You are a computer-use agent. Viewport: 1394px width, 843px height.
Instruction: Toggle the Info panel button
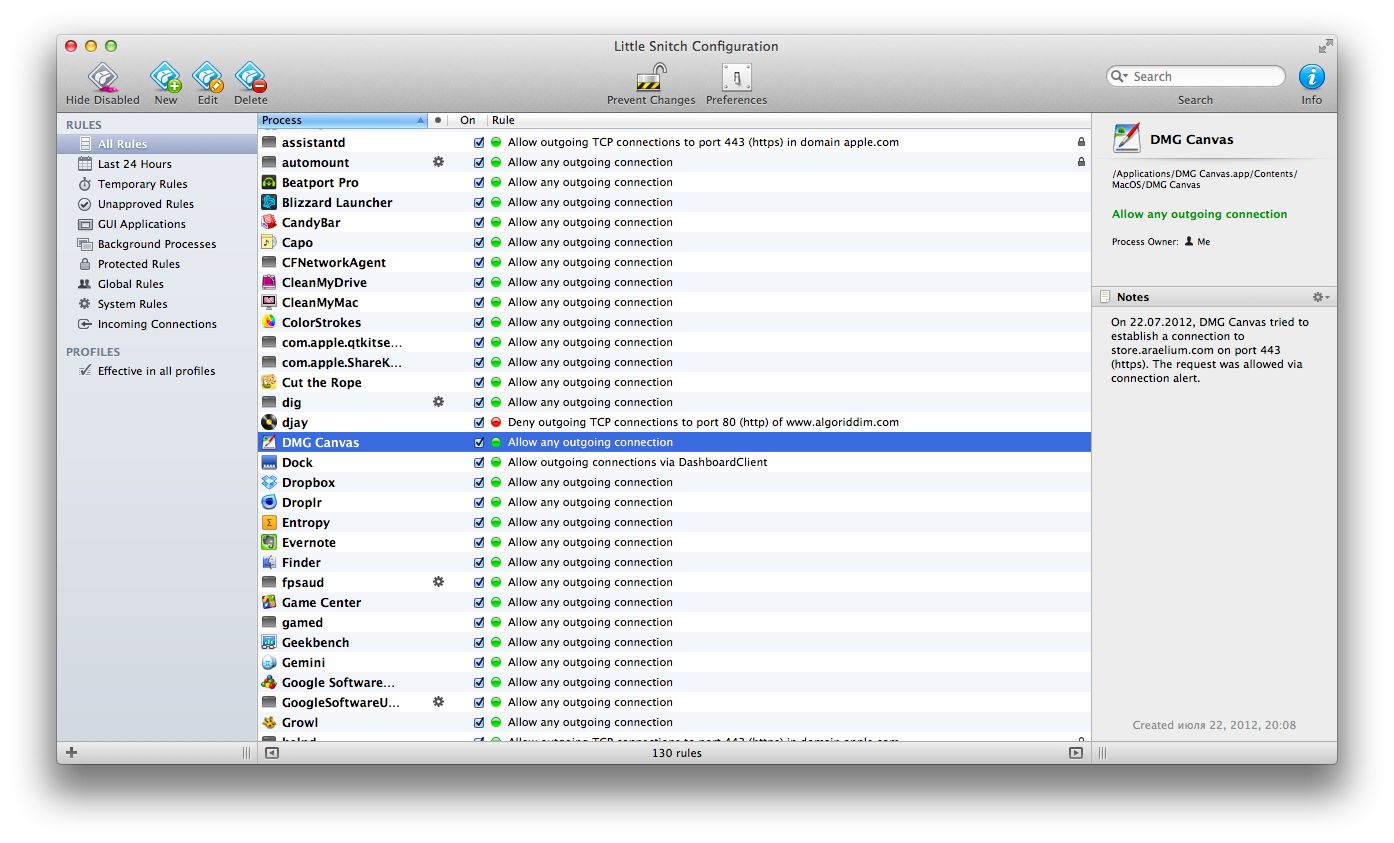coord(1311,77)
